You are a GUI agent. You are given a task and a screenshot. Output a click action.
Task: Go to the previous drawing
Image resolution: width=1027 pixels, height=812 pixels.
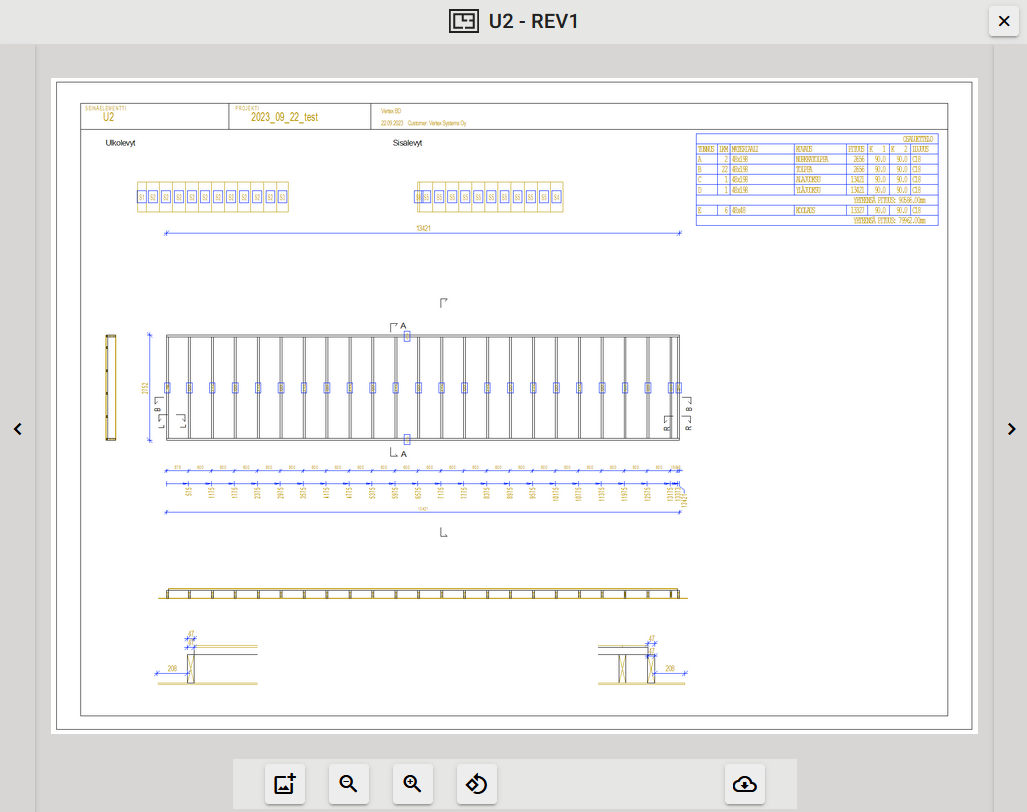coord(17,429)
